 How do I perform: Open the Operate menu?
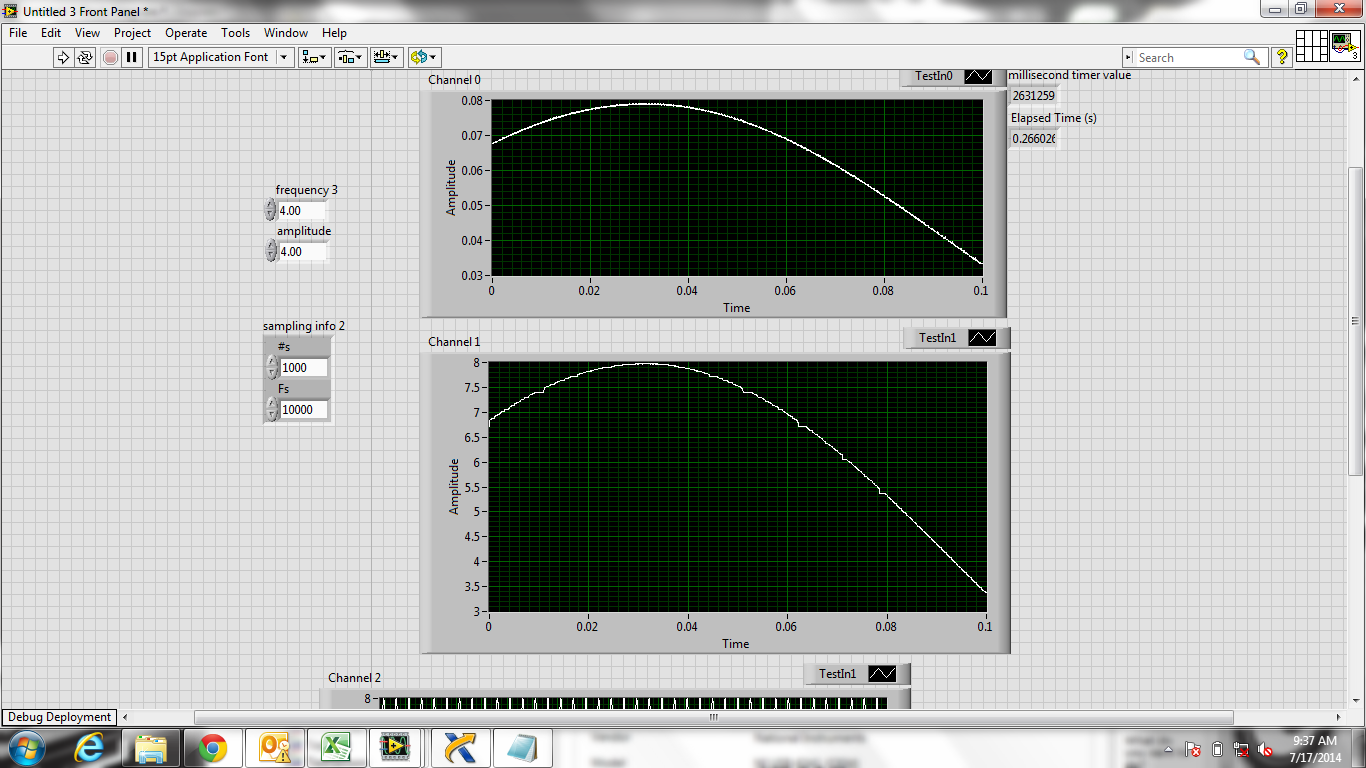tap(185, 33)
